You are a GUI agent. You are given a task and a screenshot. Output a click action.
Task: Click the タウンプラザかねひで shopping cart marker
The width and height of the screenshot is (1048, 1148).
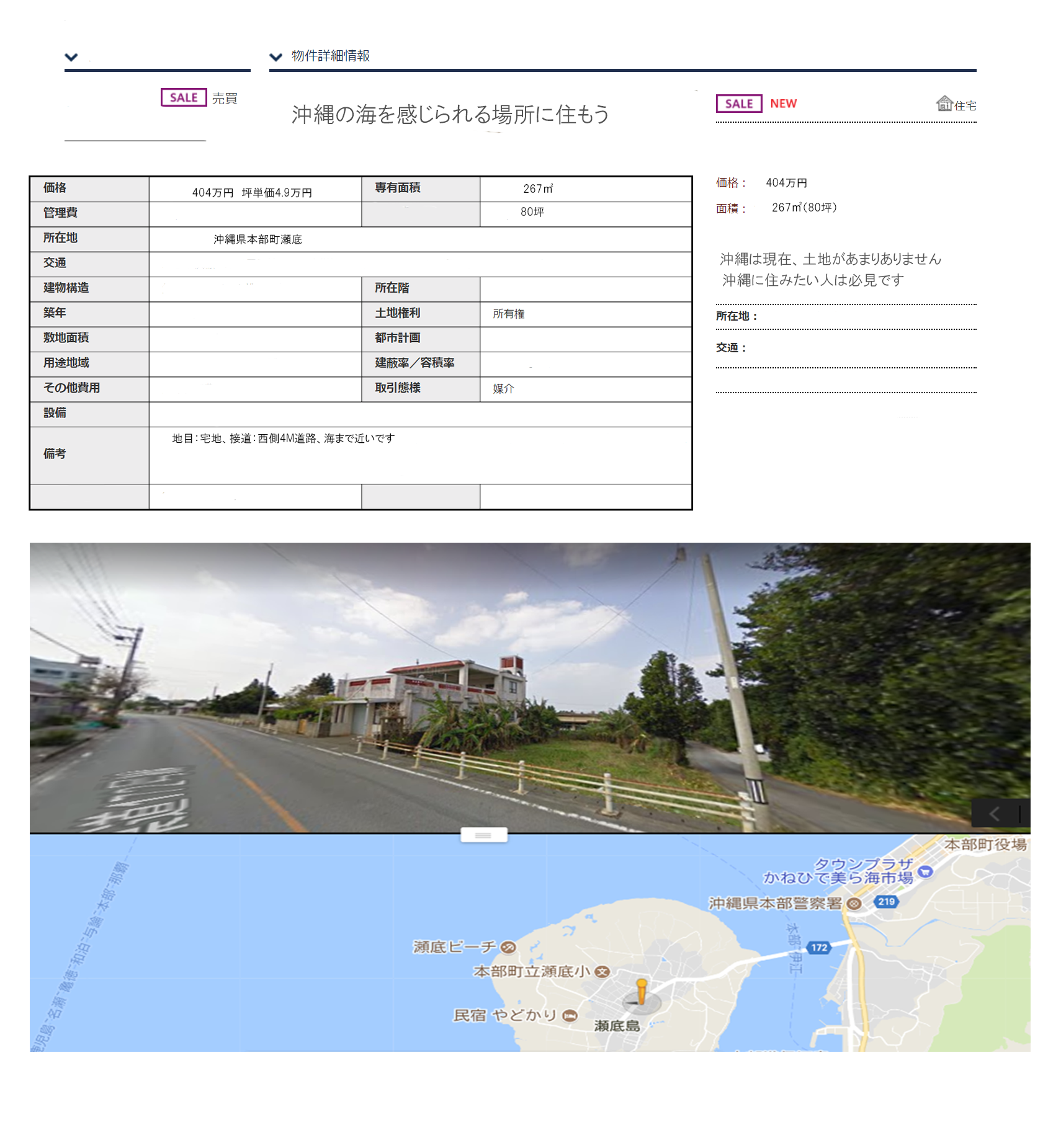[x=925, y=871]
